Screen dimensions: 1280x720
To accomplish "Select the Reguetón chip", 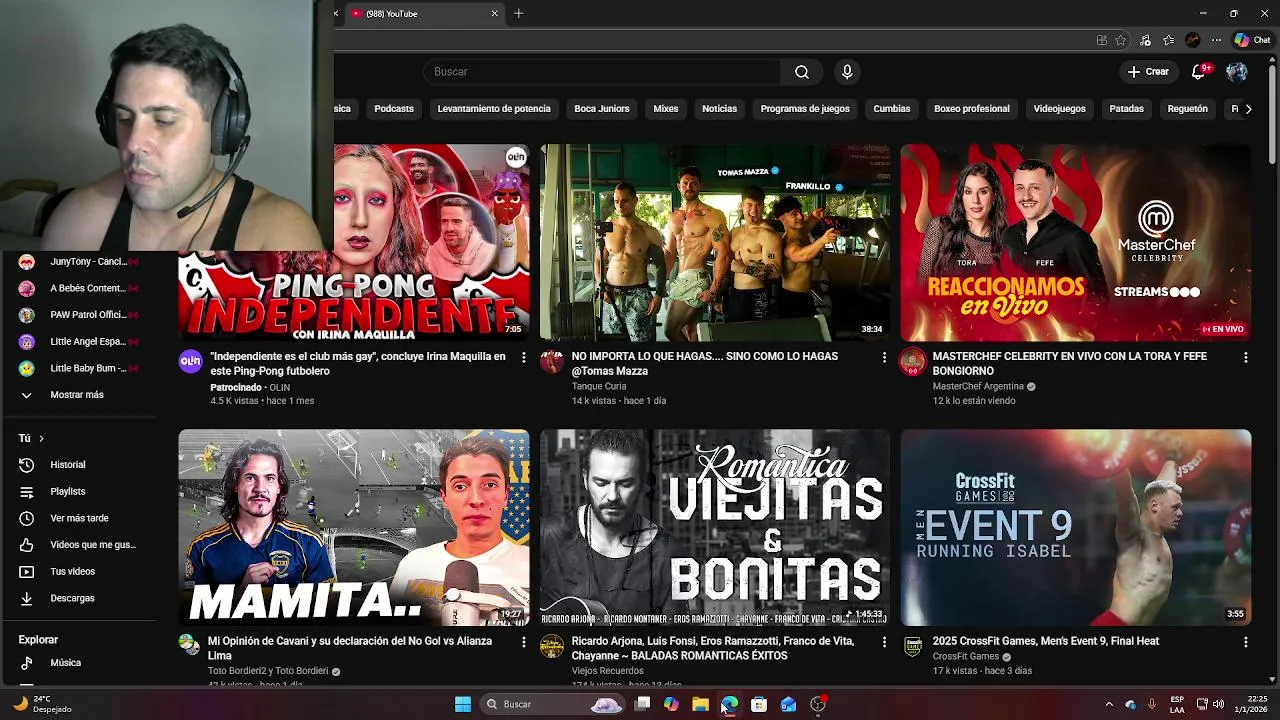I will point(1188,109).
